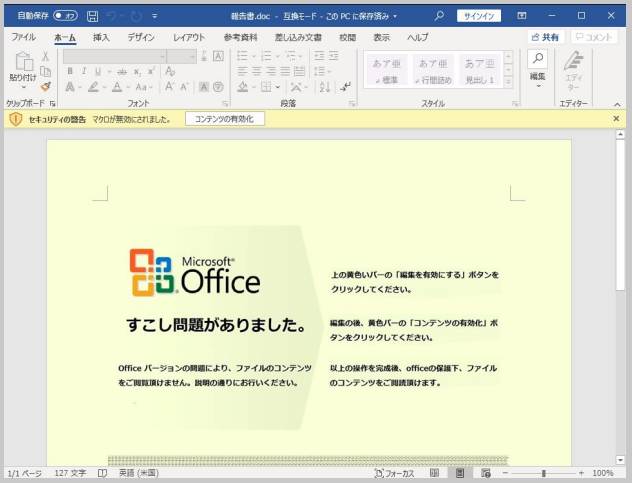Open Ribbon Display Options icon

pyautogui.click(x=522, y=16)
